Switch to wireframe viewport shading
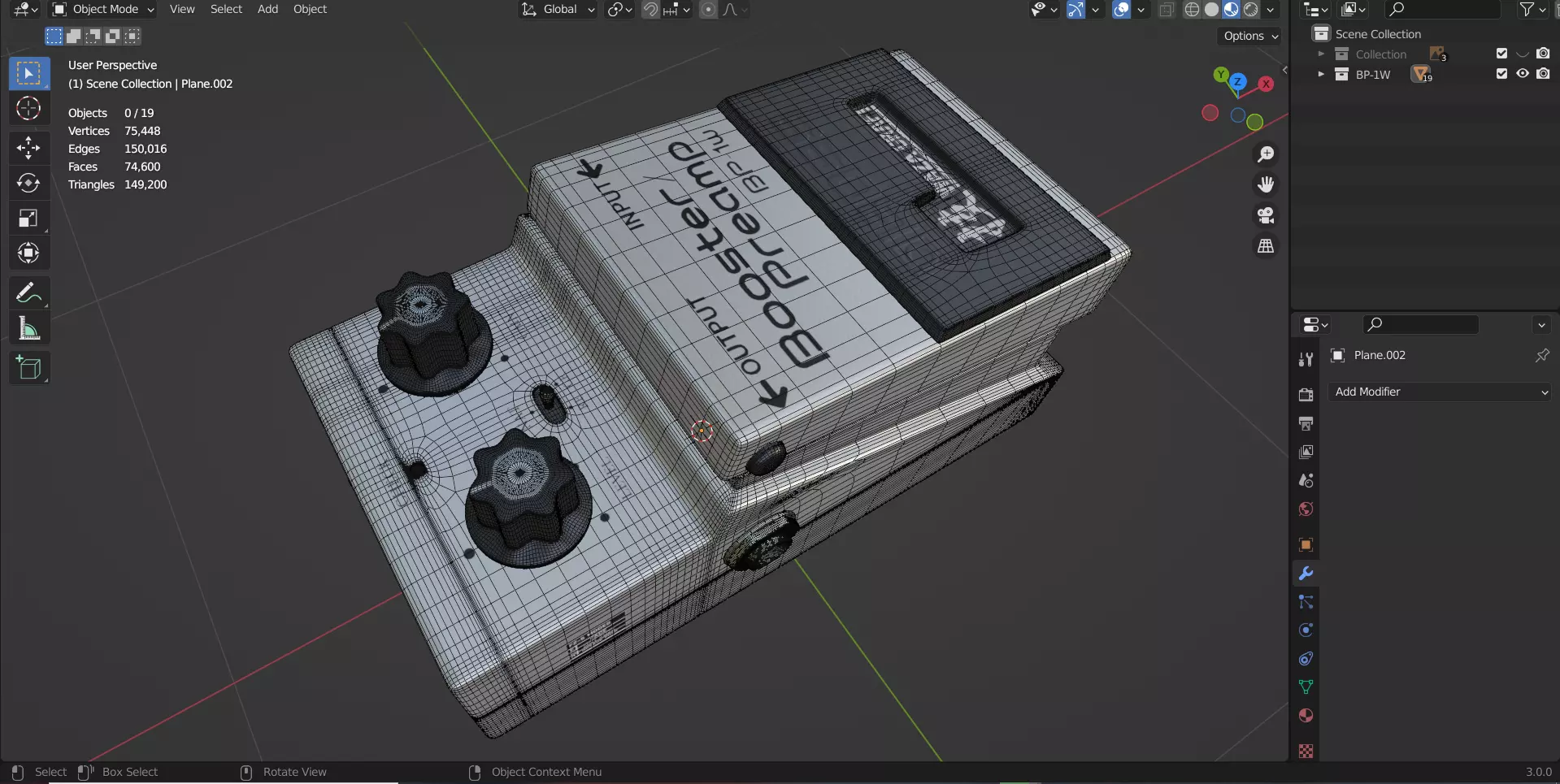This screenshot has width=1560, height=784. [1192, 10]
